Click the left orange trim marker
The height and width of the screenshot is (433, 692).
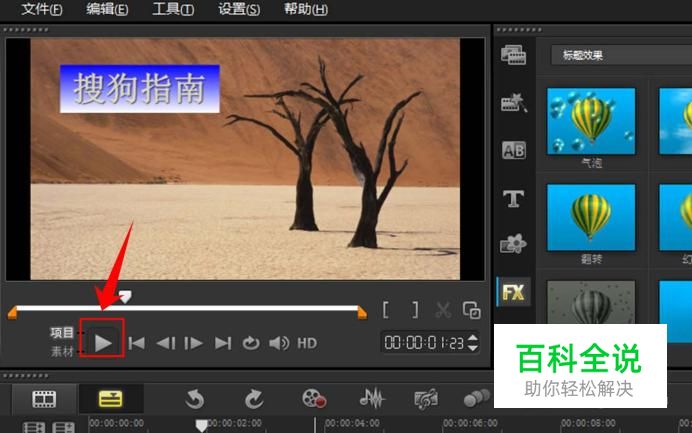click(12, 313)
